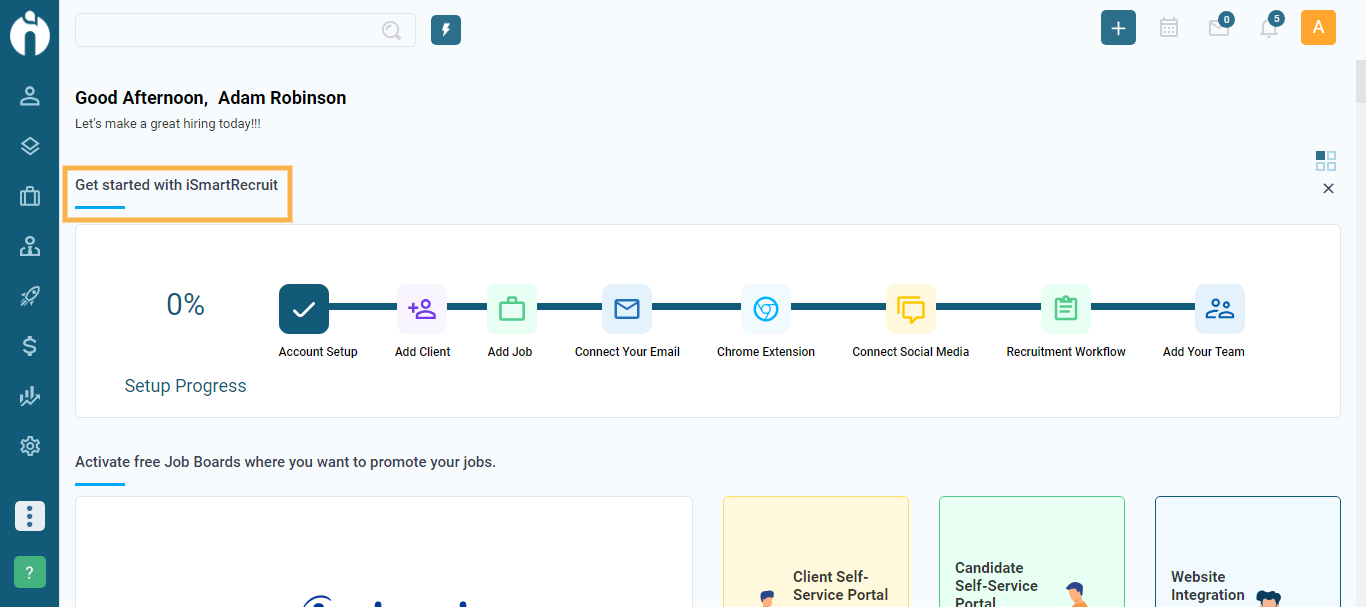
Task: Open the Jobs briefcase icon in sidebar
Action: coord(30,196)
